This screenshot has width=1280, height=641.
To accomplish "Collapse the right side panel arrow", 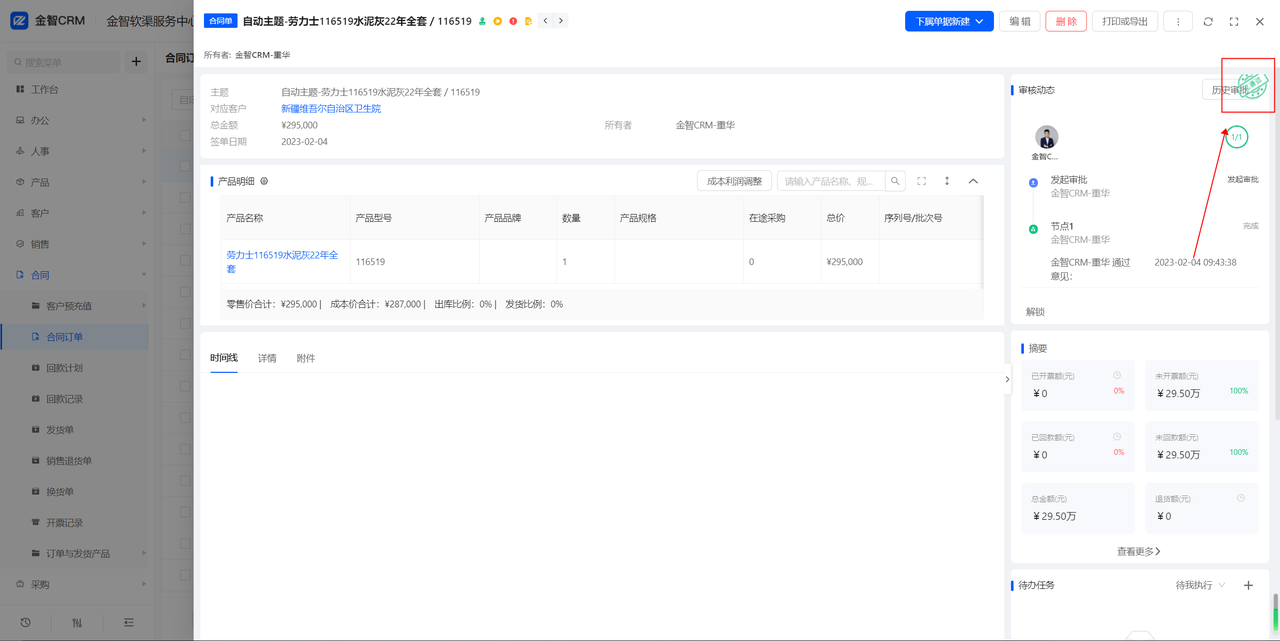I will pos(1007,379).
